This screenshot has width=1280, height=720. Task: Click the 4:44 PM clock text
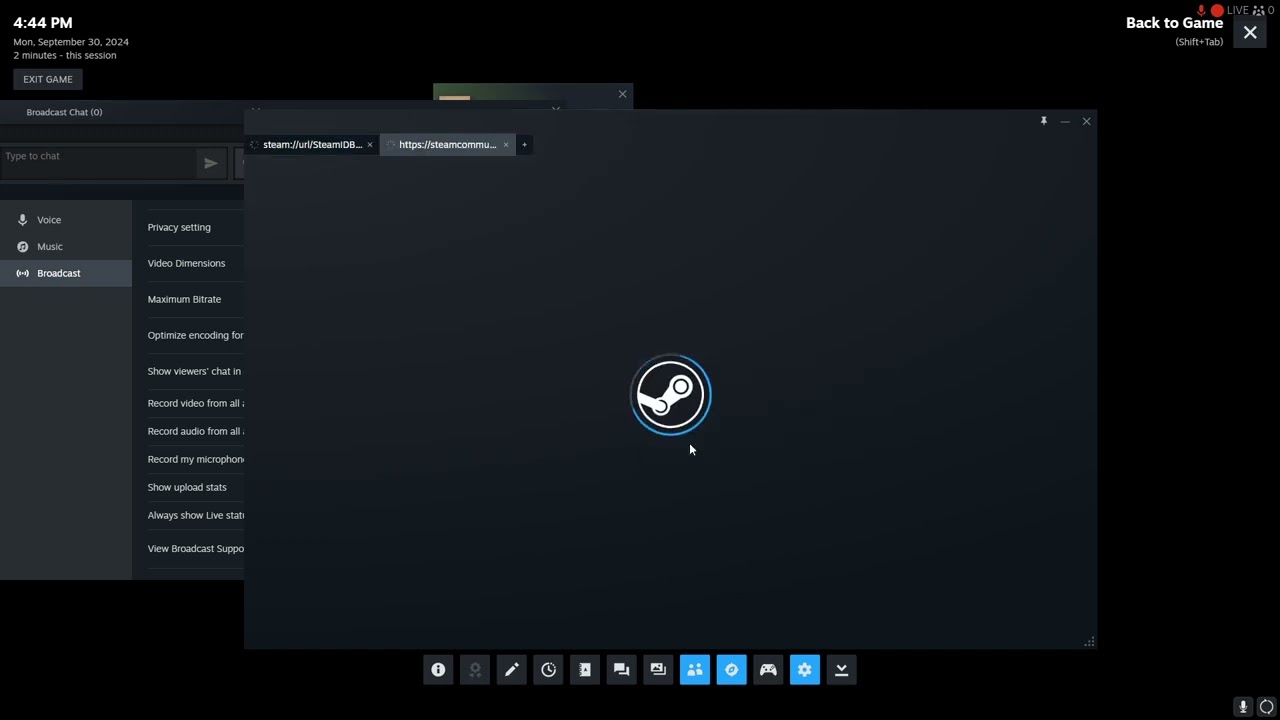tap(43, 22)
